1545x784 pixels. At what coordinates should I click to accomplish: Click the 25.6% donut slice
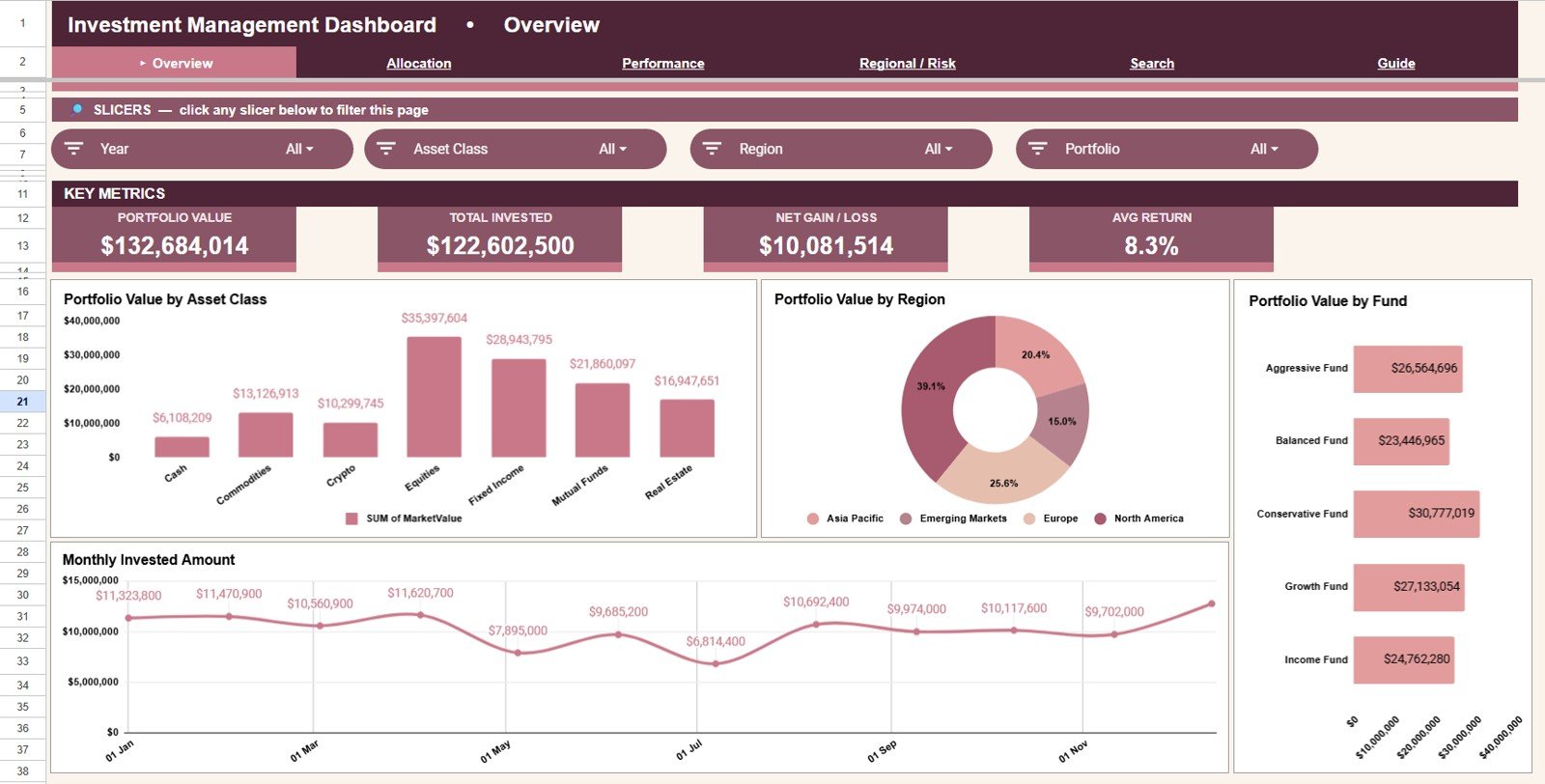1003,482
